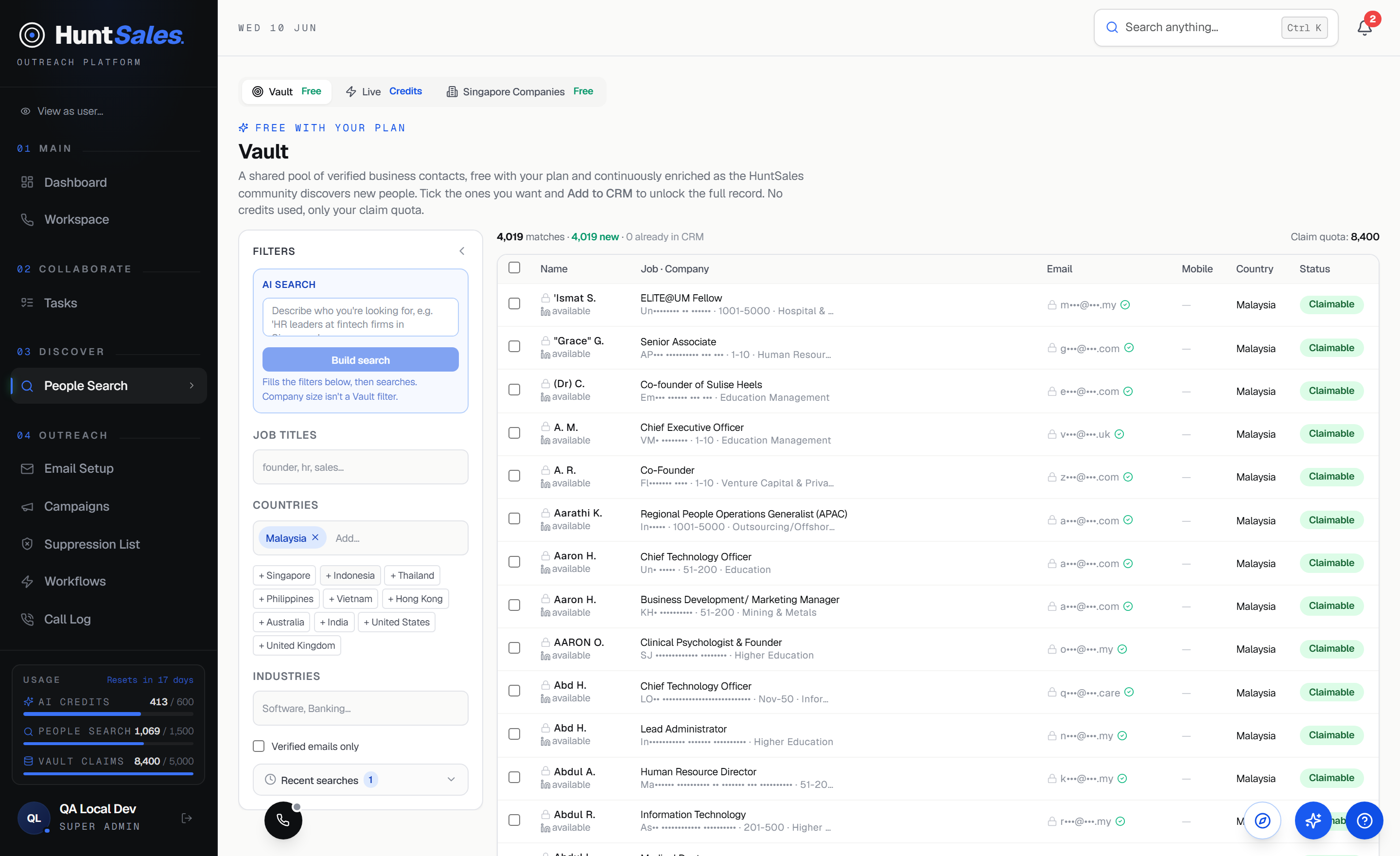Open the AI sparkle assistant button

click(1312, 820)
